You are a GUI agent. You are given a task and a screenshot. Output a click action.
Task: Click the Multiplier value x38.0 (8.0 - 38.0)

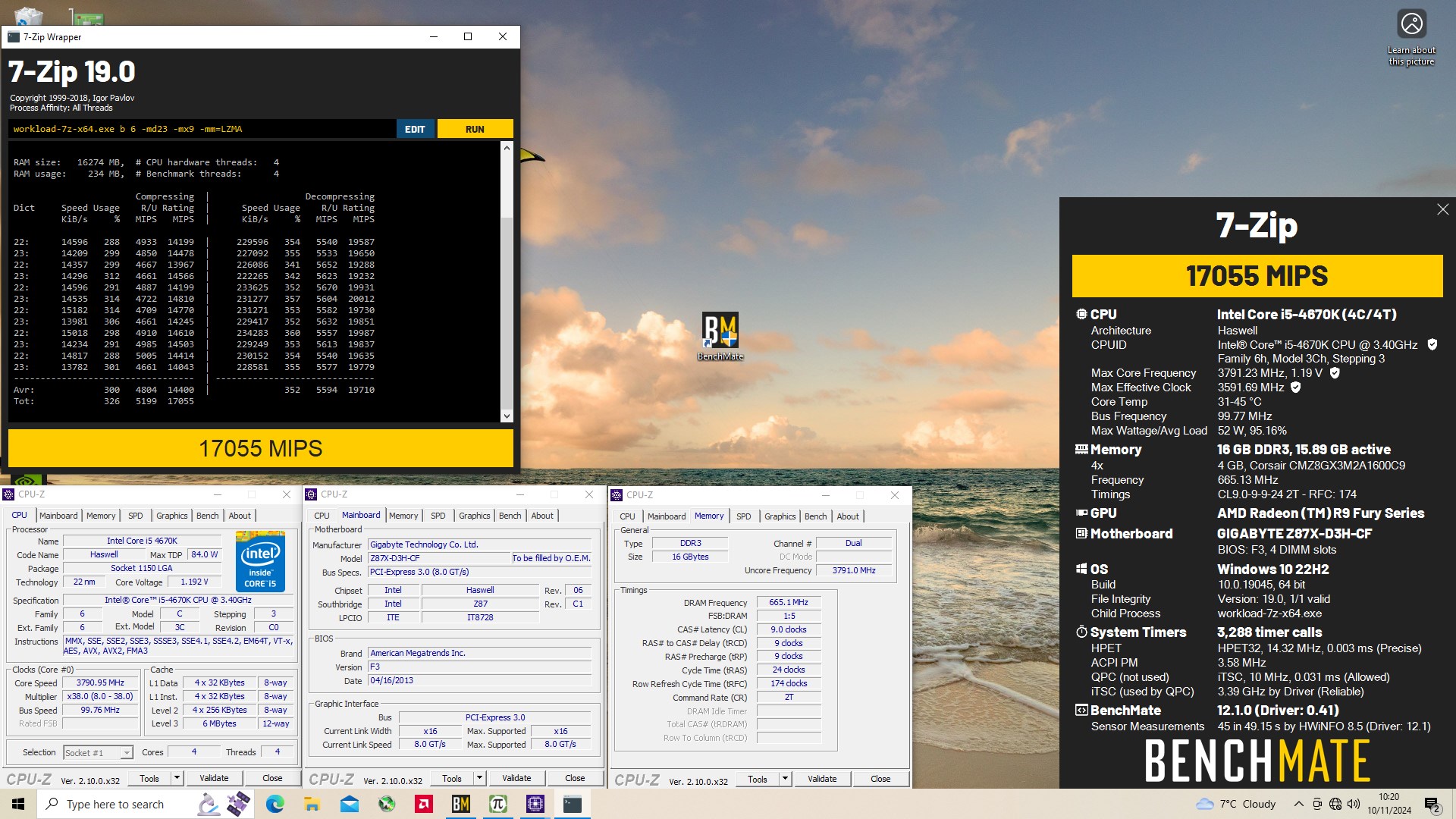pos(100,697)
